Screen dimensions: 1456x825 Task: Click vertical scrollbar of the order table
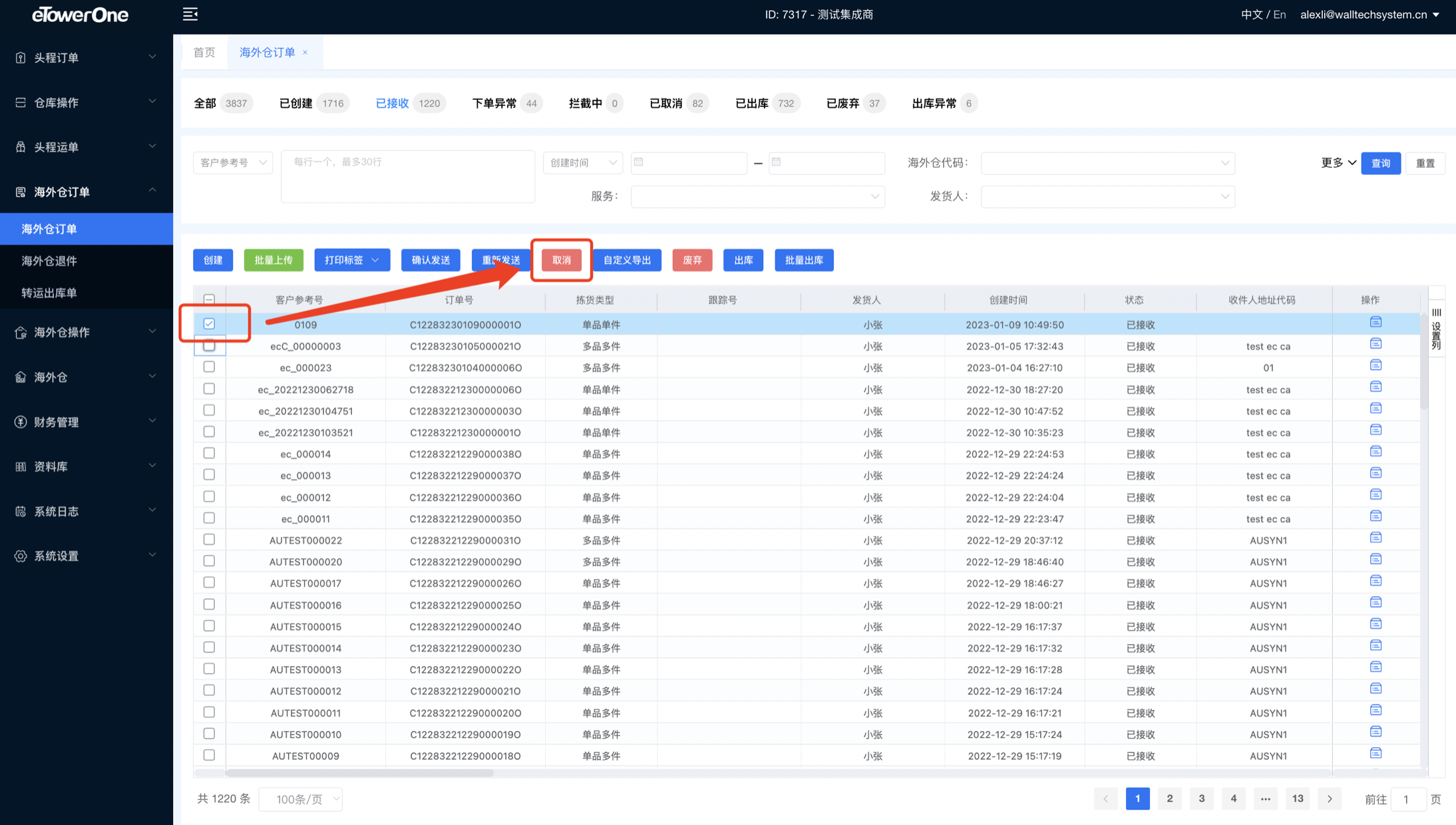pos(1423,363)
